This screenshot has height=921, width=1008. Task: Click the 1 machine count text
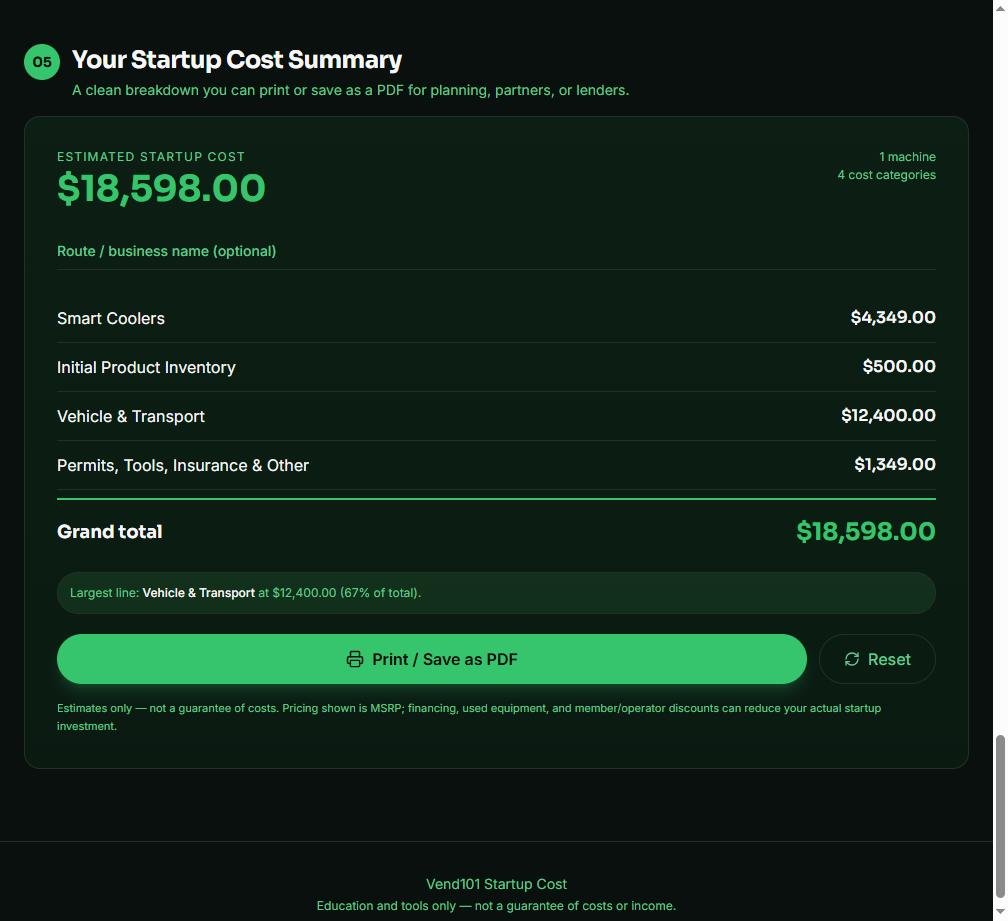pos(907,157)
